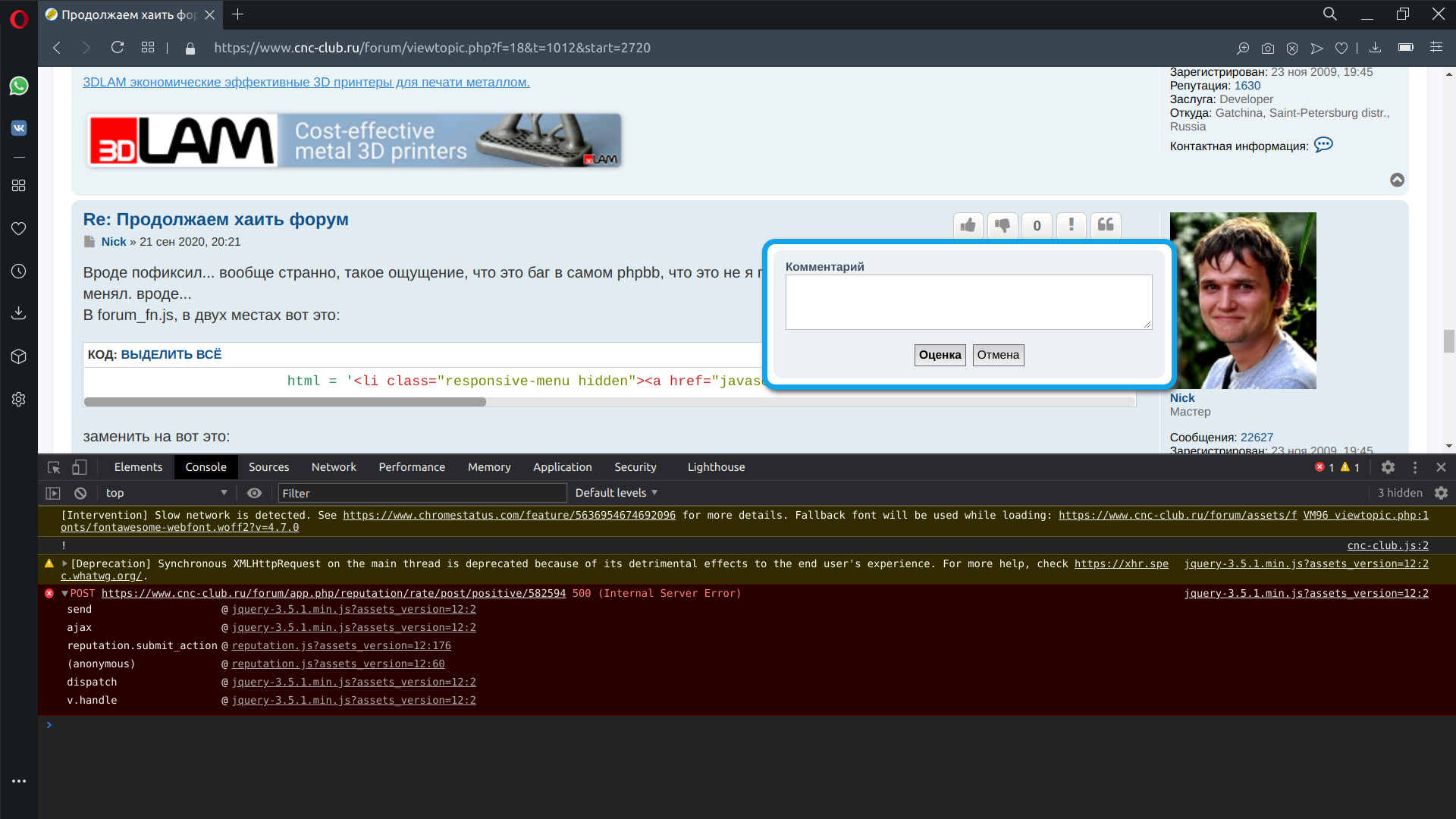Click the thumbs-up rating icon
Screen dimensions: 1456x819
click(968, 225)
